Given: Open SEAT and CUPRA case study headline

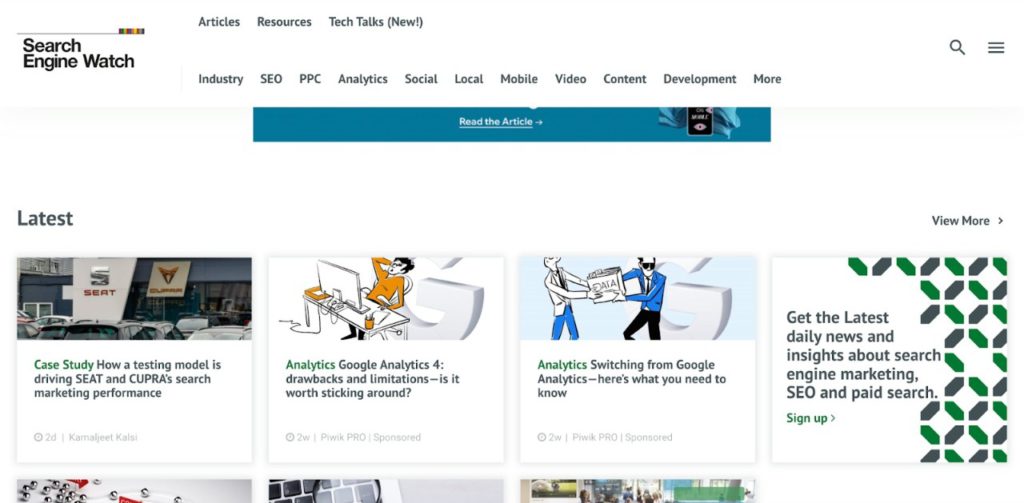Looking at the screenshot, I should point(128,379).
